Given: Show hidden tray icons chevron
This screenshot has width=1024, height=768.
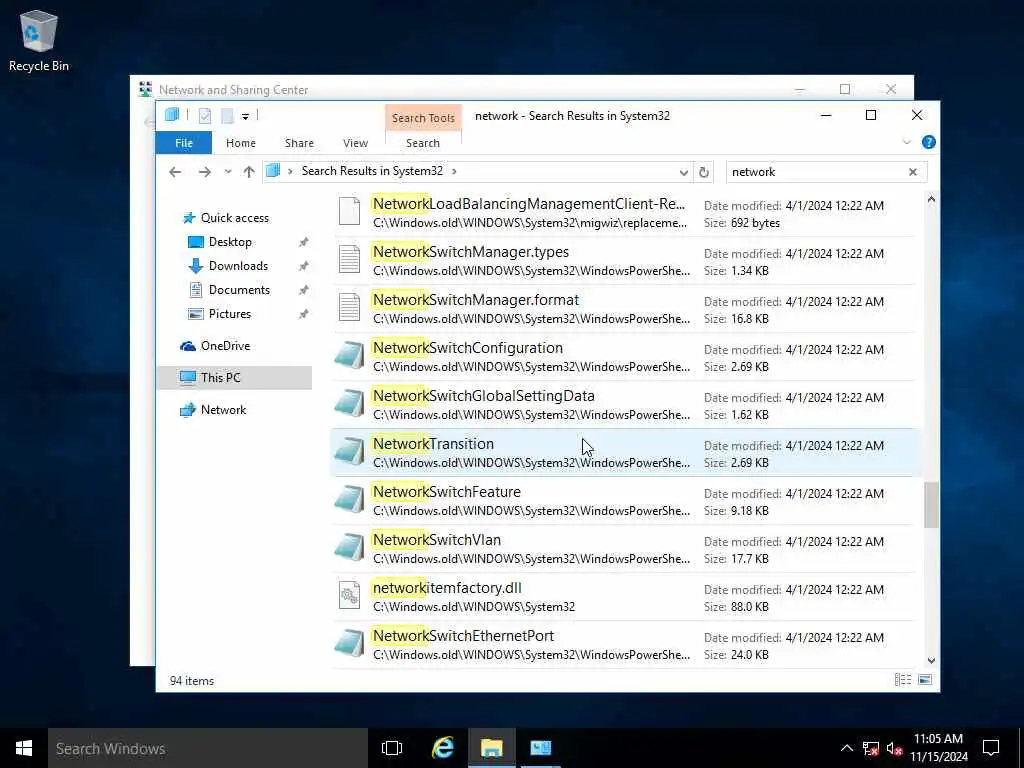Looking at the screenshot, I should pyautogui.click(x=846, y=748).
